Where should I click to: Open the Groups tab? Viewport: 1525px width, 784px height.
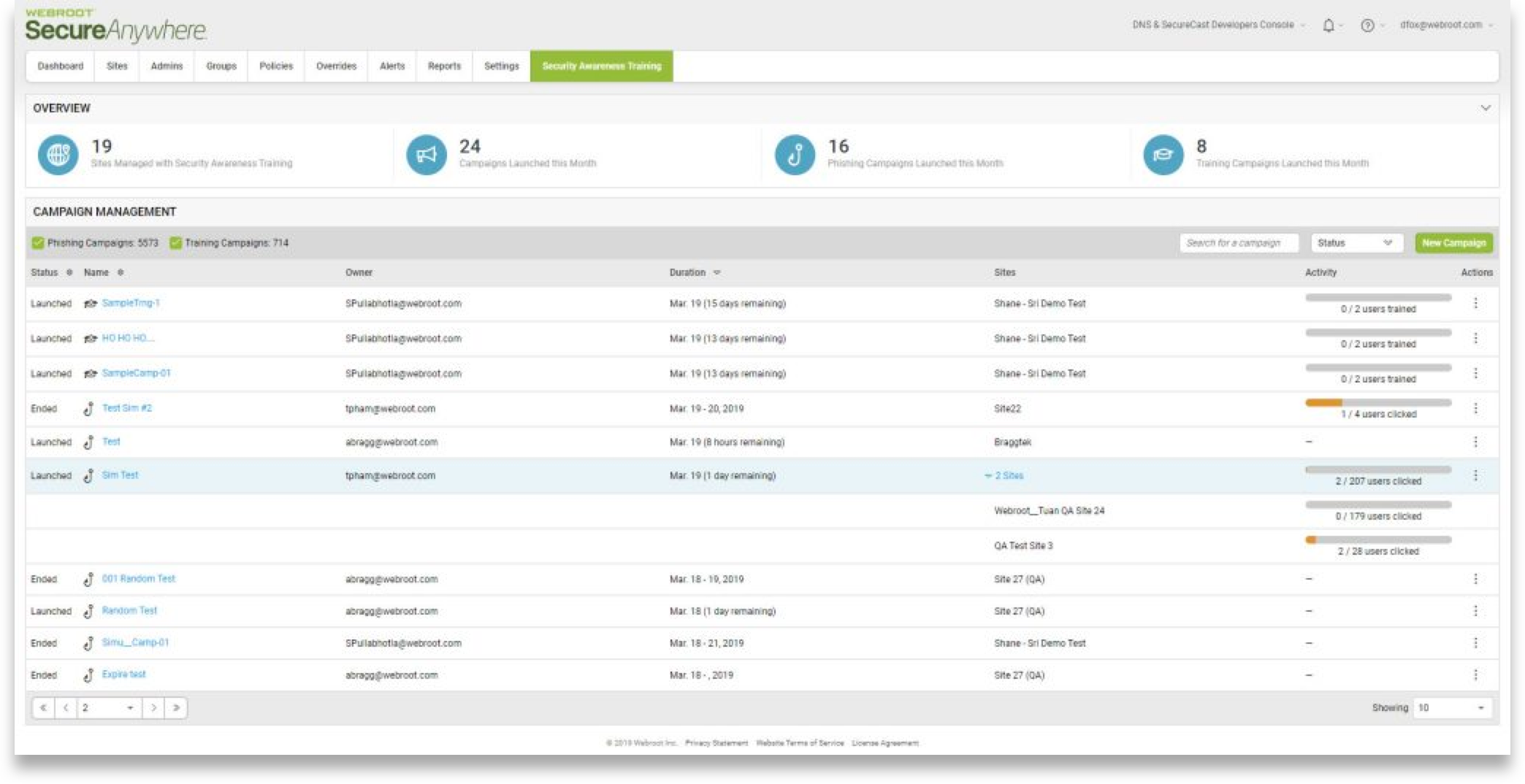coord(221,66)
